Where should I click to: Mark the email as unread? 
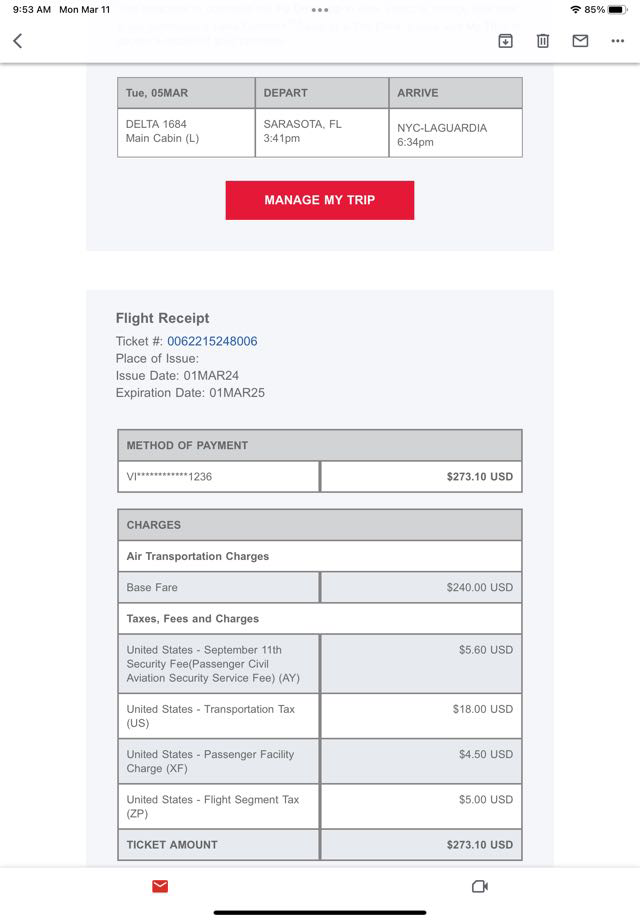580,41
